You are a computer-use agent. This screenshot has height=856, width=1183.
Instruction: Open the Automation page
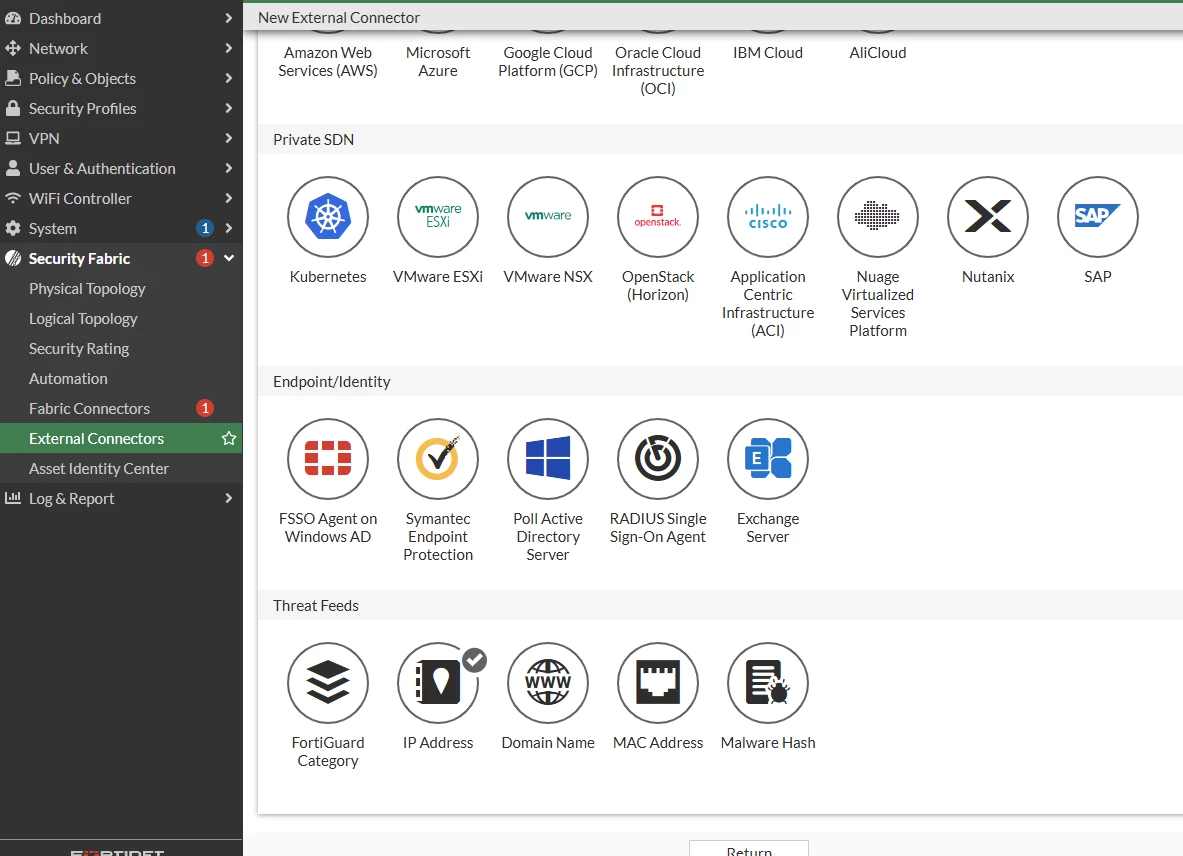pyautogui.click(x=121, y=379)
